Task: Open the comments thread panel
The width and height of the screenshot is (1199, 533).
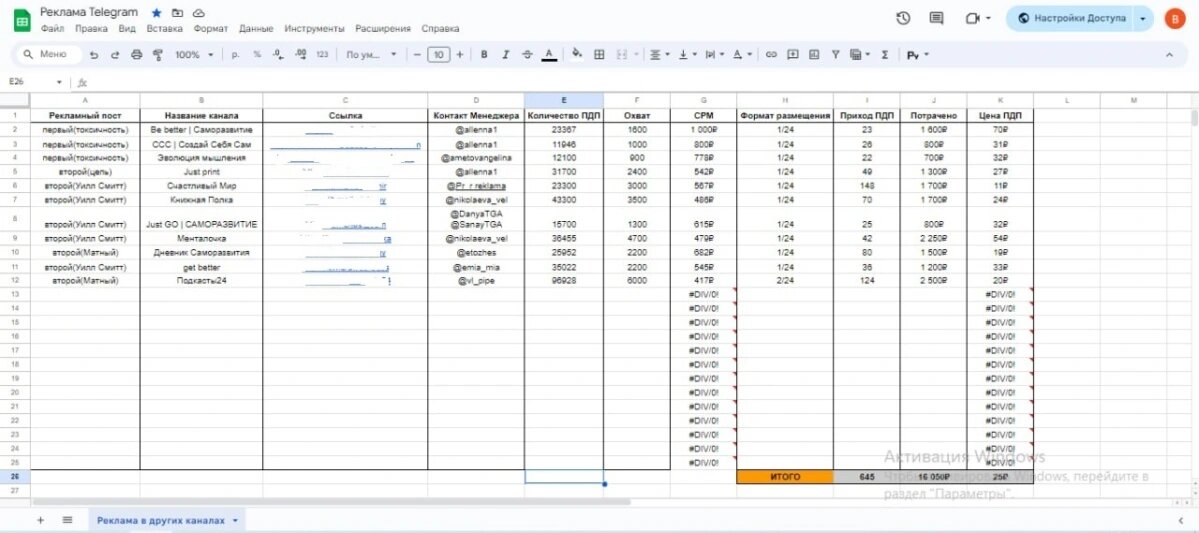Action: point(936,18)
